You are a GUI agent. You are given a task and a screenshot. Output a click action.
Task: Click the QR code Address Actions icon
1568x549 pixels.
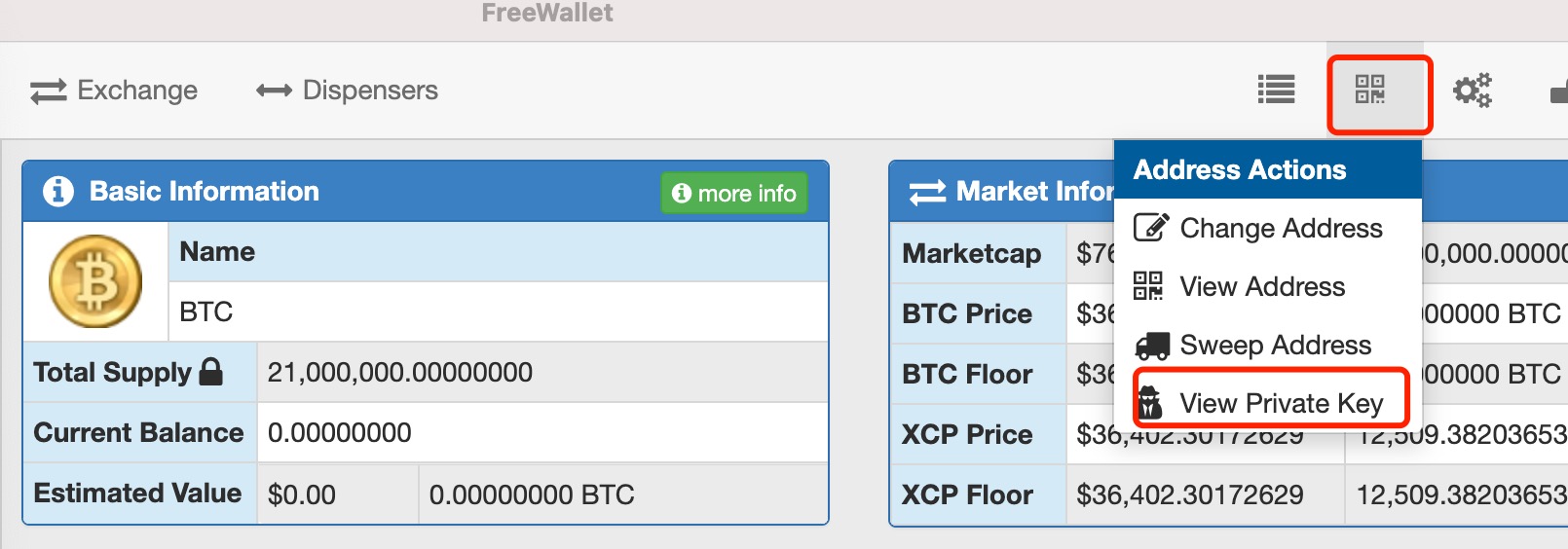1369,90
